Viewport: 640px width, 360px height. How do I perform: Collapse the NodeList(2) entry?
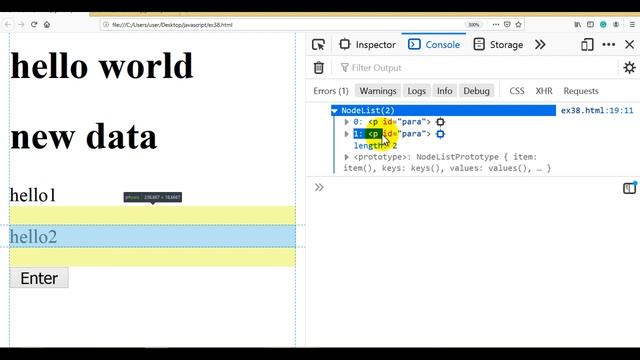[335, 111]
